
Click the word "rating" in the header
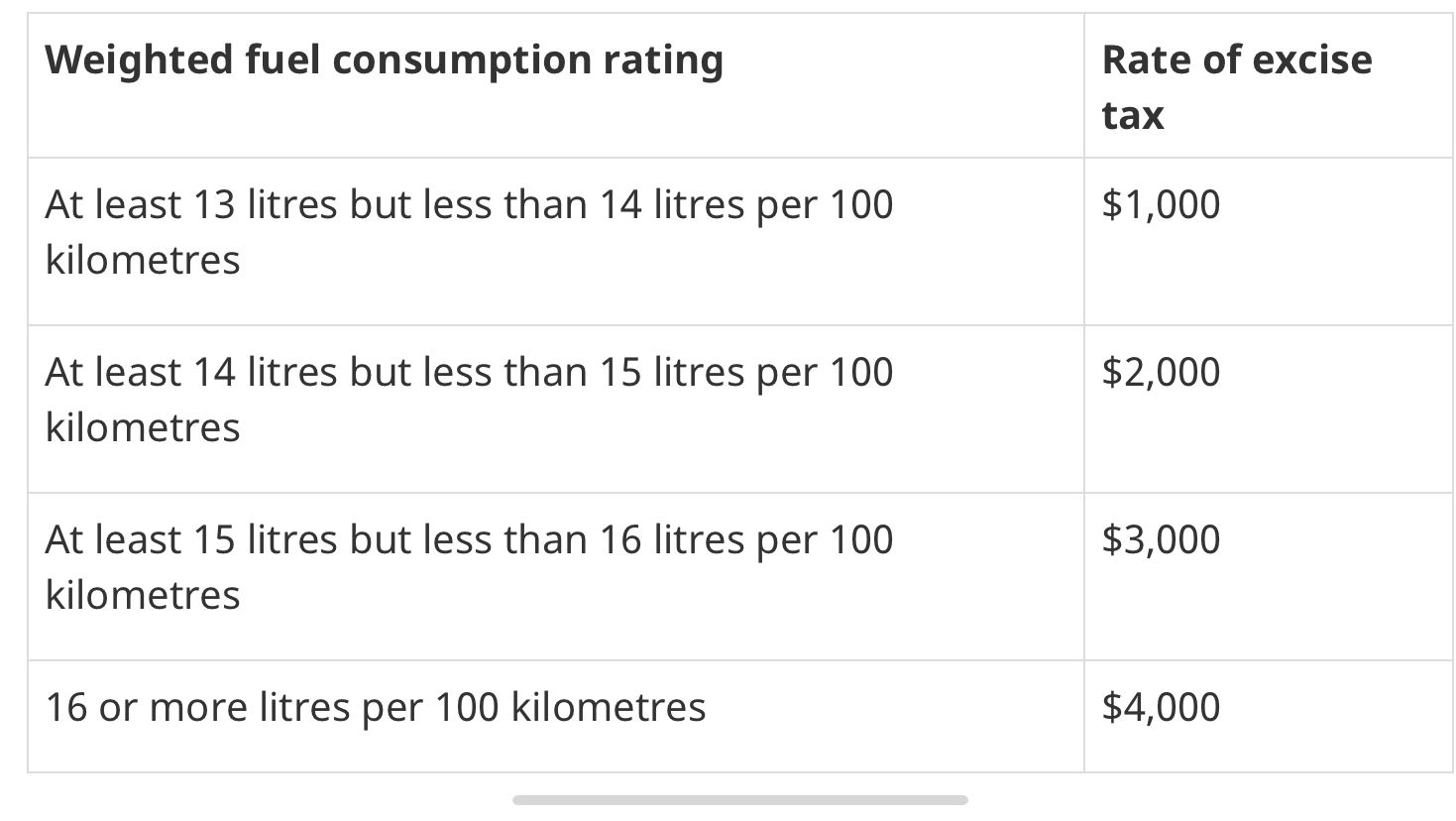(x=663, y=60)
